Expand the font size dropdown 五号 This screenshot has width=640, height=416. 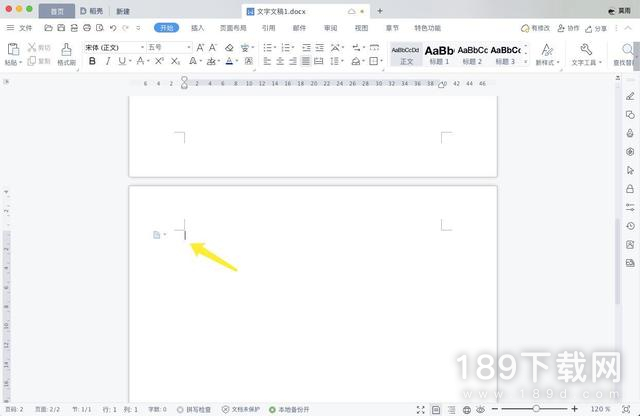pyautogui.click(x=169, y=47)
